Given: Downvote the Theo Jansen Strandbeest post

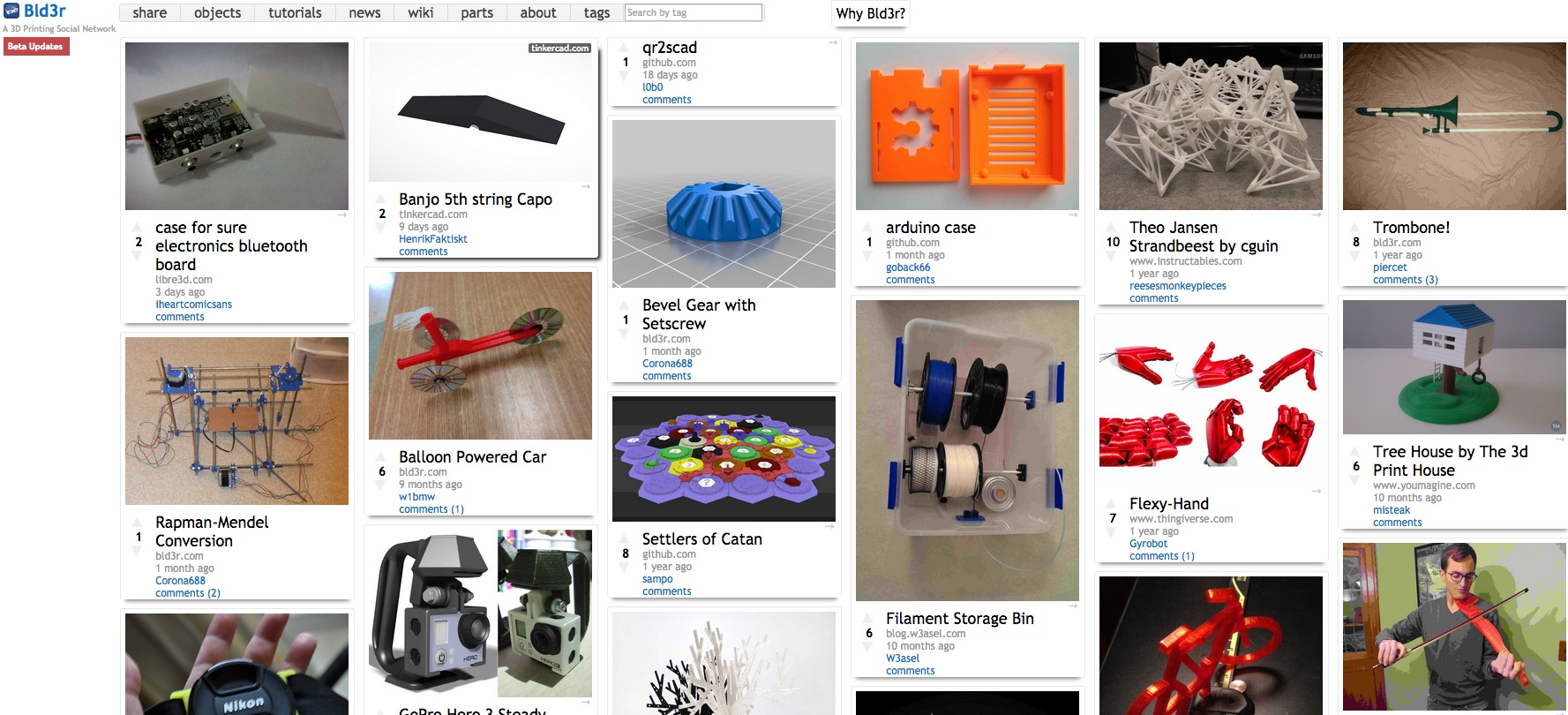Looking at the screenshot, I should click(1112, 256).
